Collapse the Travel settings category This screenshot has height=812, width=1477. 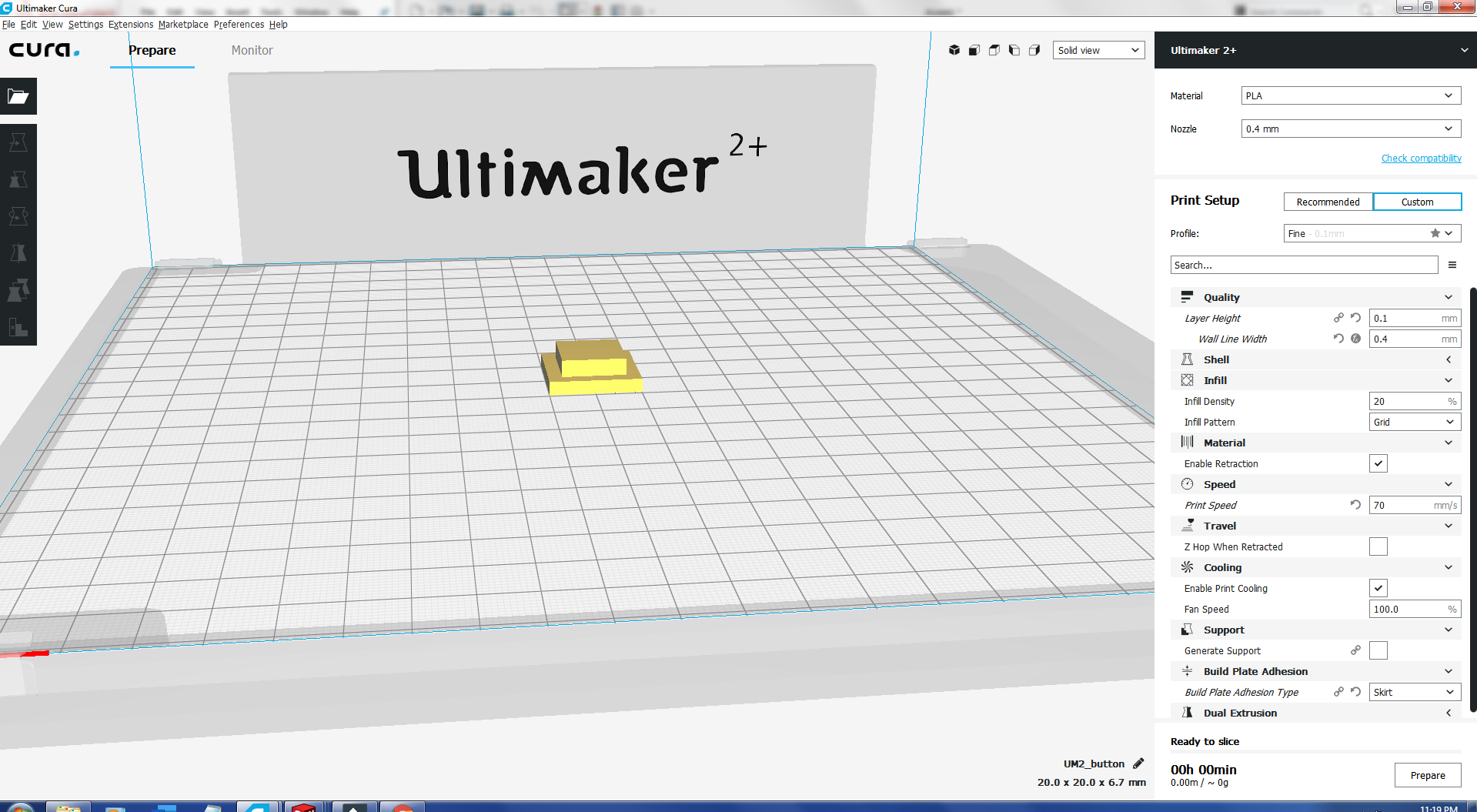[x=1315, y=526]
